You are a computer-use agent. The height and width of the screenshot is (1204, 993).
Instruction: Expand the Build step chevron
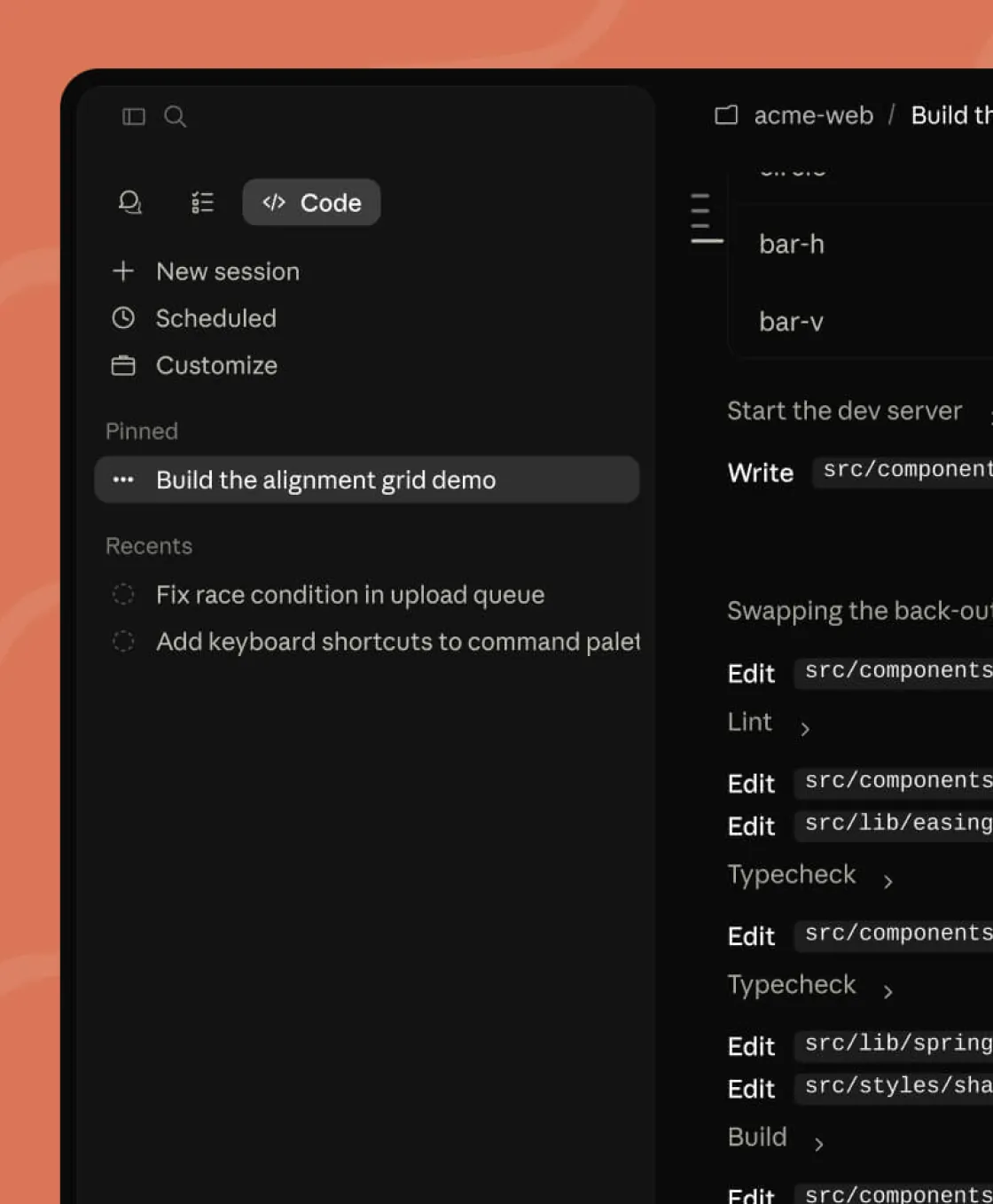(818, 1144)
